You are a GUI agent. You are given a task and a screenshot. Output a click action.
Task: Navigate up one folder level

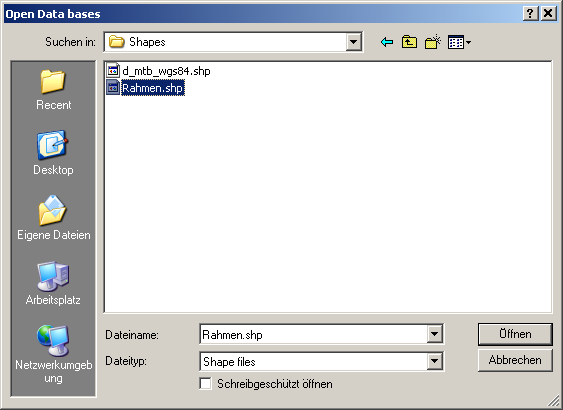409,42
